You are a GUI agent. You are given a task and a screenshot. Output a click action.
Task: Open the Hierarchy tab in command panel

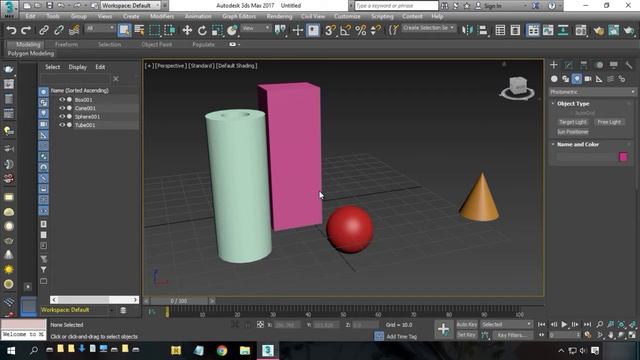(584, 65)
